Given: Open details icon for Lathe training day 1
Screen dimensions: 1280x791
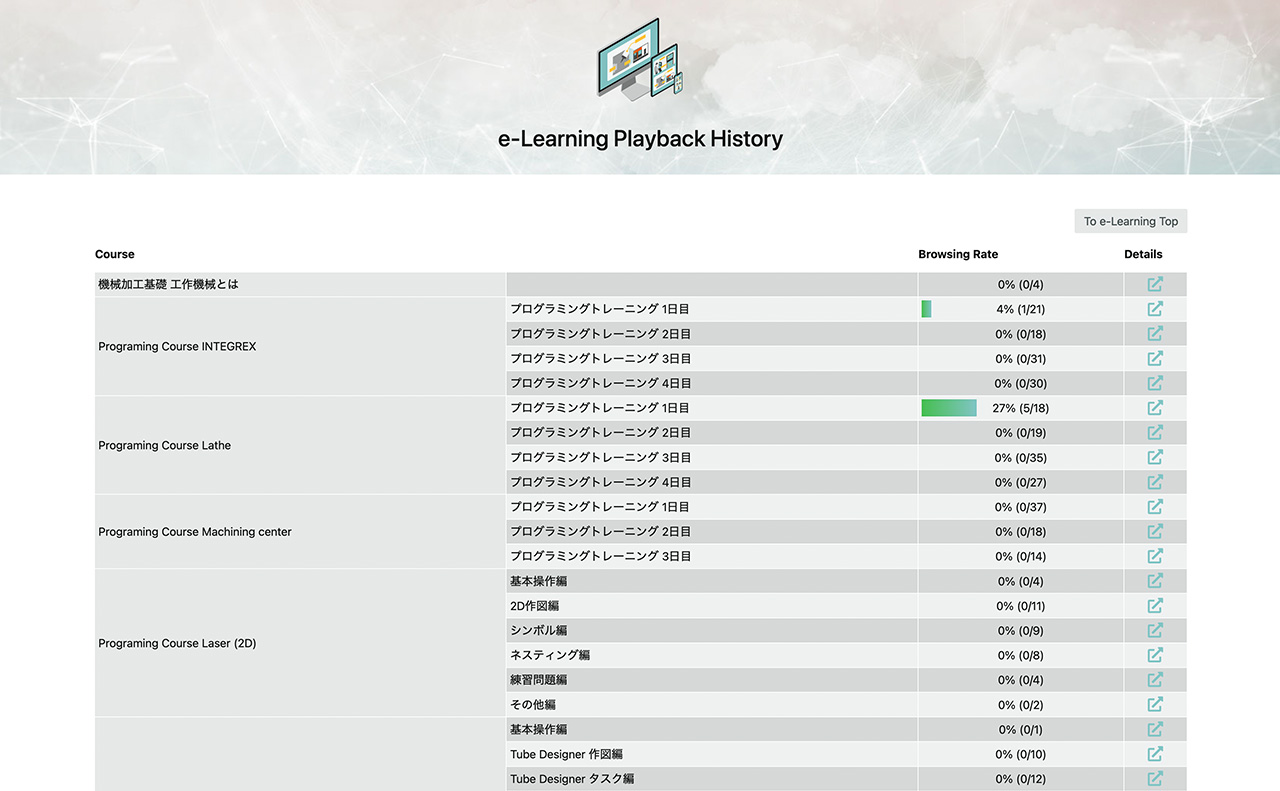Looking at the screenshot, I should (1155, 408).
